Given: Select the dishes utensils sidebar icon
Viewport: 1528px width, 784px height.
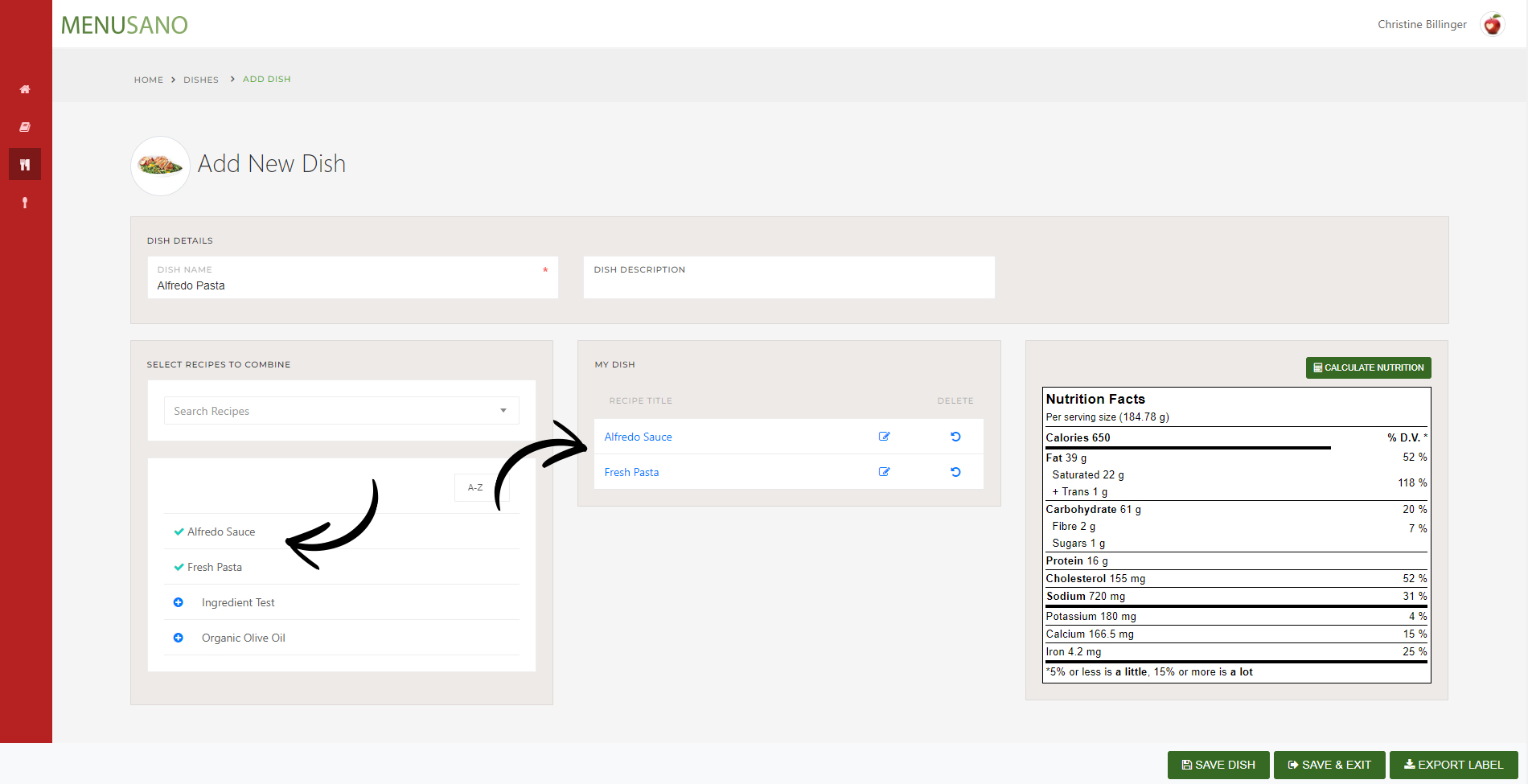Looking at the screenshot, I should 25,165.
